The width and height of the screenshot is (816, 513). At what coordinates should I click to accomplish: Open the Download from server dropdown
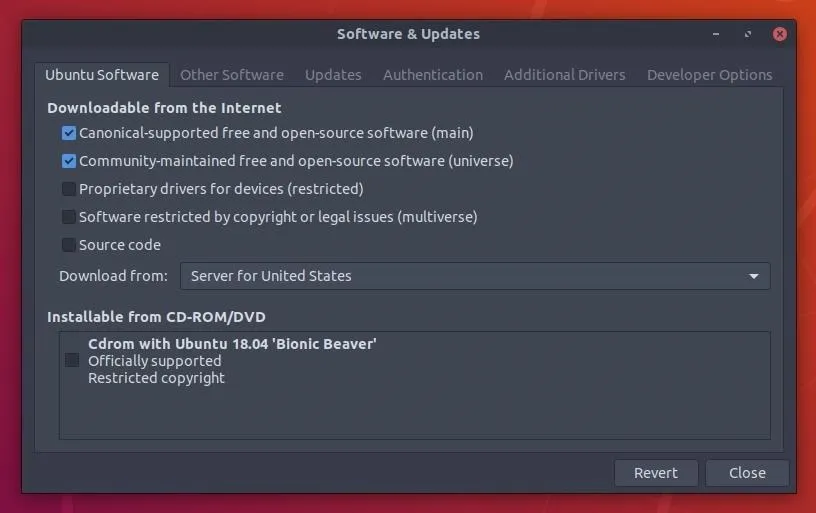pyautogui.click(x=475, y=276)
